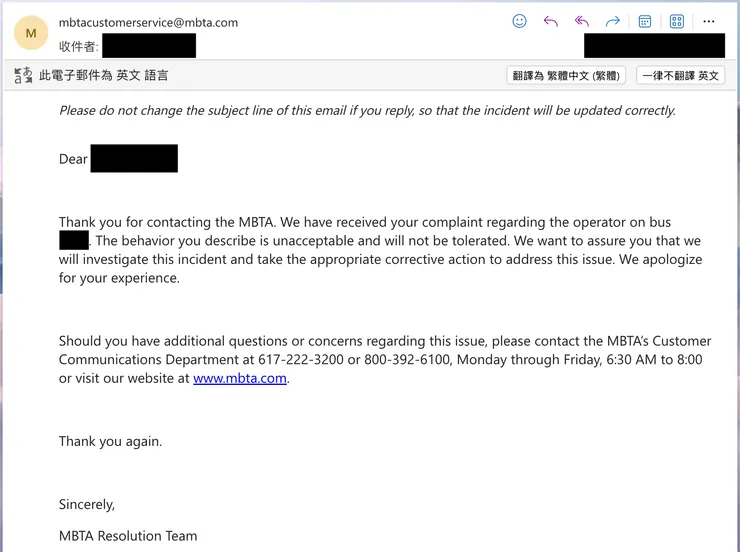Click the emoji reaction smiley icon
This screenshot has width=740, height=552.
(519, 21)
